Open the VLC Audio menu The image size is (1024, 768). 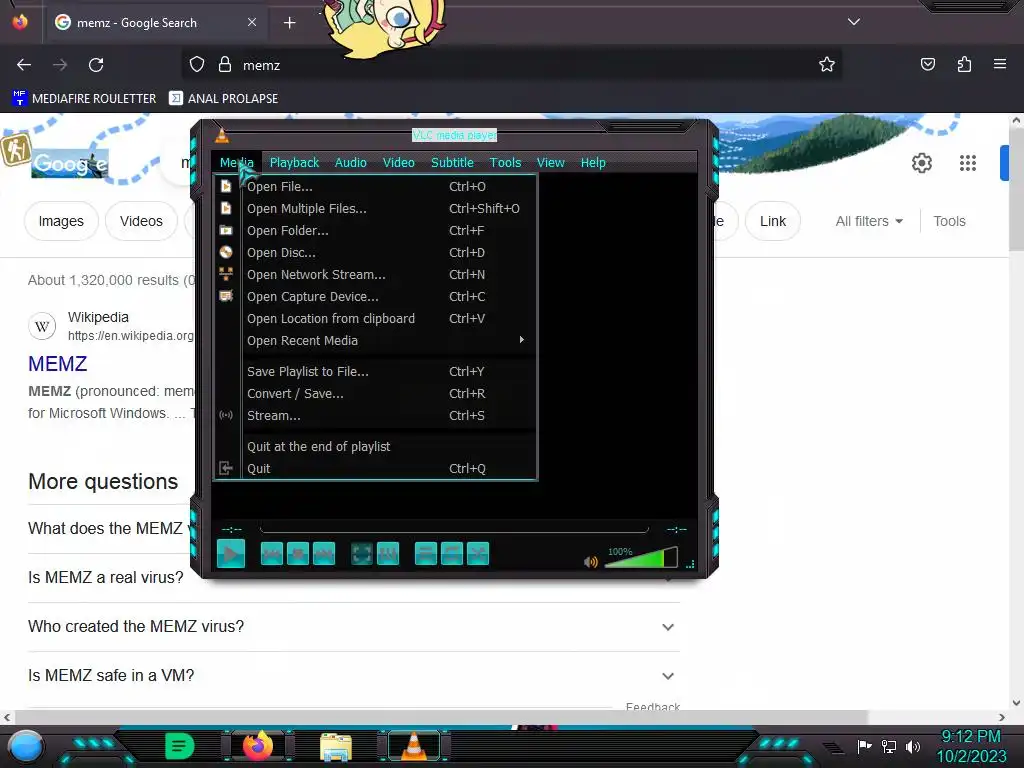click(x=351, y=163)
